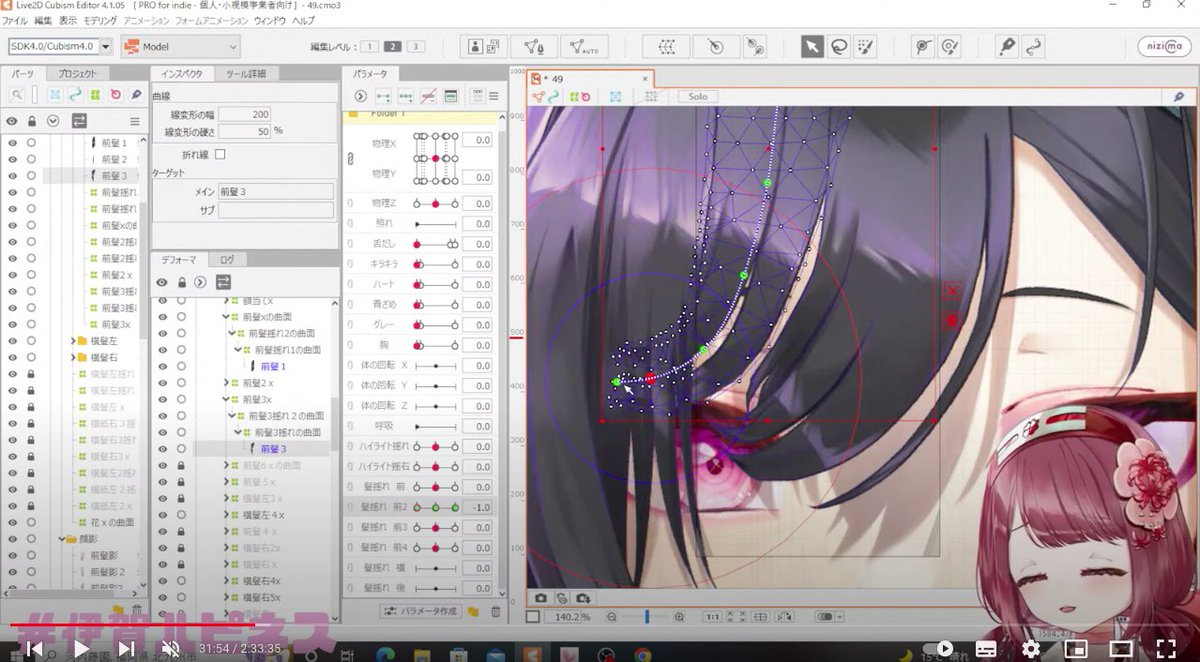The height and width of the screenshot is (662, 1200).
Task: Click search icon in parts panel
Action: tap(17, 94)
